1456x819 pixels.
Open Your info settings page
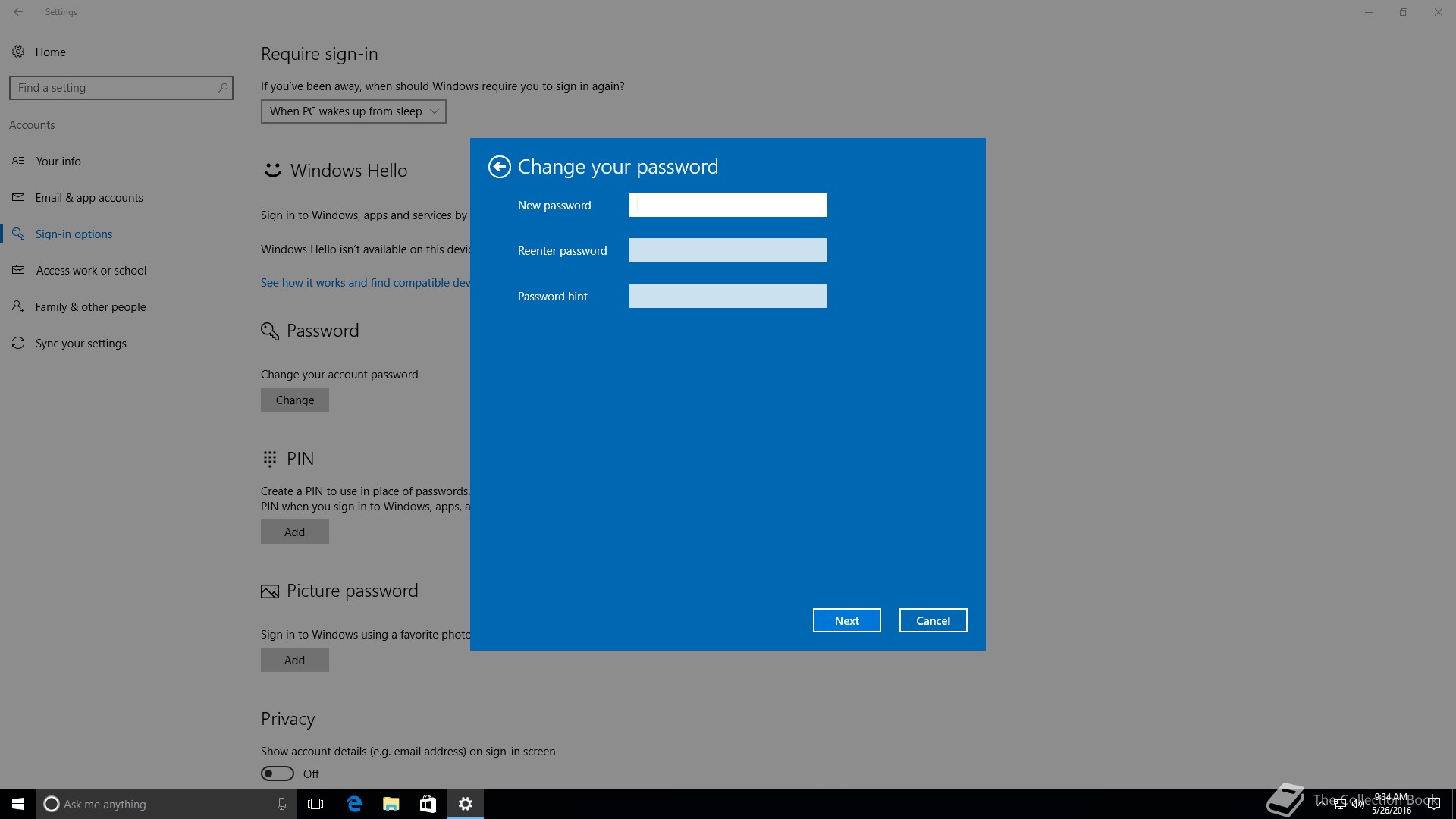pyautogui.click(x=58, y=161)
